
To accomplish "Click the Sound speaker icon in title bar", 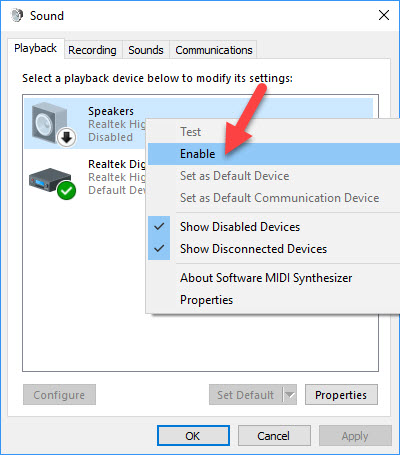I will pos(17,15).
